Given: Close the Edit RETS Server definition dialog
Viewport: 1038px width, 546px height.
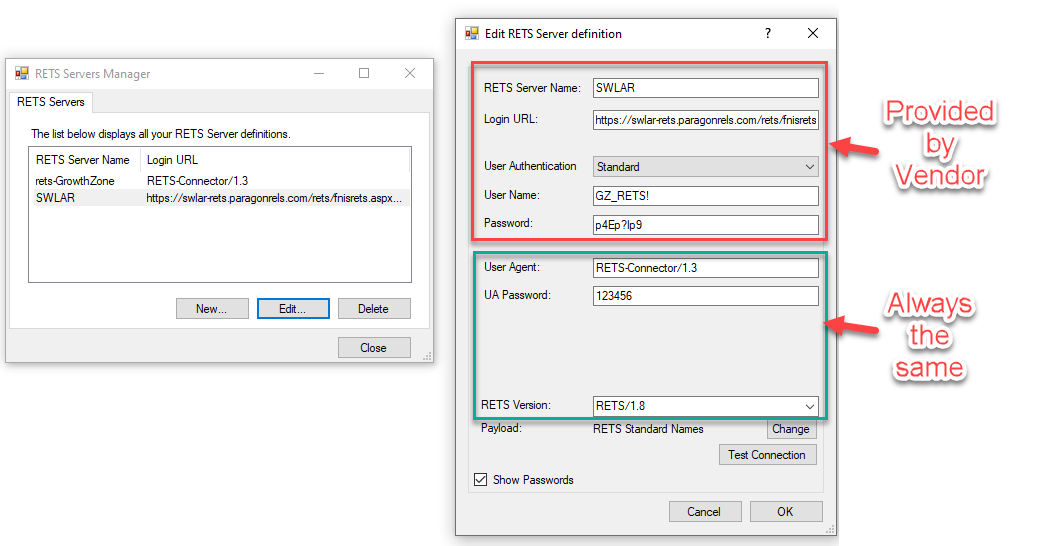Looking at the screenshot, I should (x=813, y=33).
